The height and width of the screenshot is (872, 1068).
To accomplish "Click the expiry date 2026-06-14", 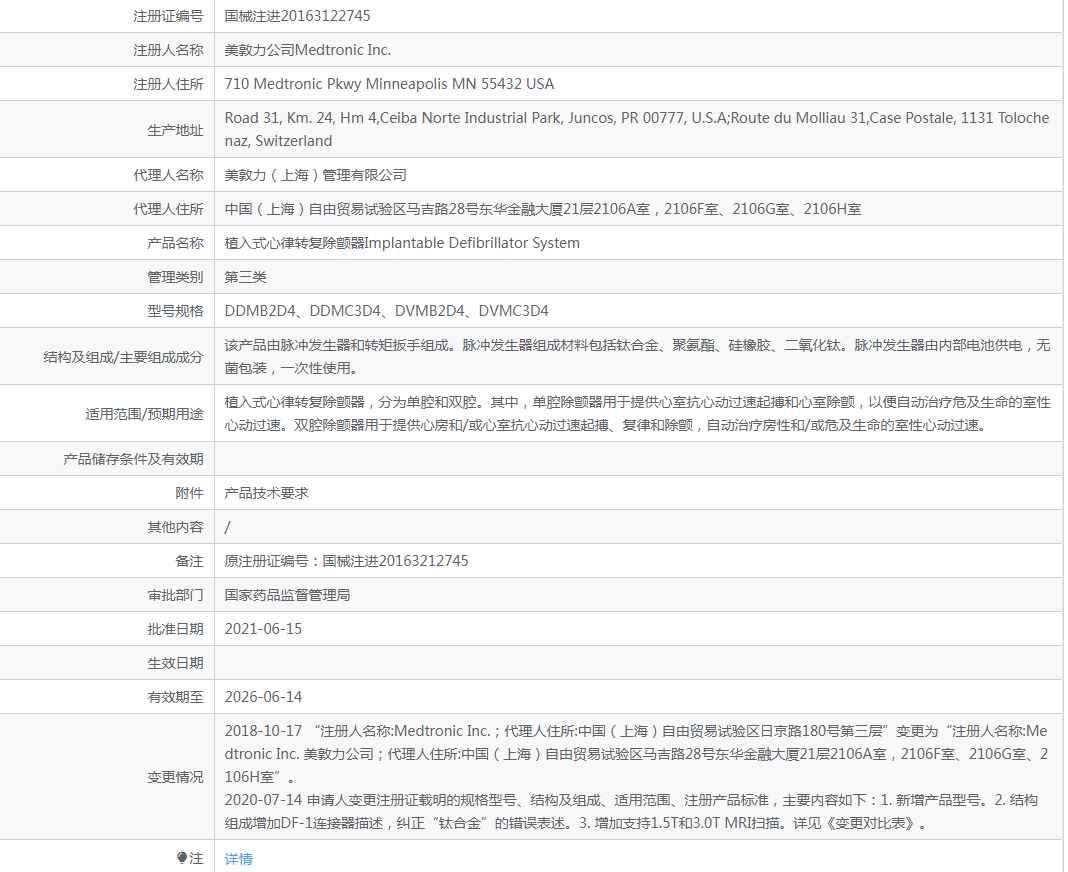I will click(264, 698).
